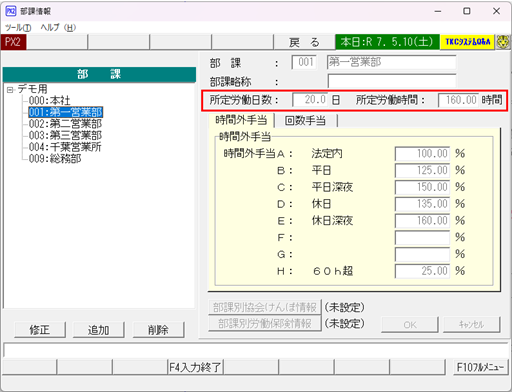Click H 60h超 rate field 25.00
This screenshot has width=512, height=392.
click(422, 271)
